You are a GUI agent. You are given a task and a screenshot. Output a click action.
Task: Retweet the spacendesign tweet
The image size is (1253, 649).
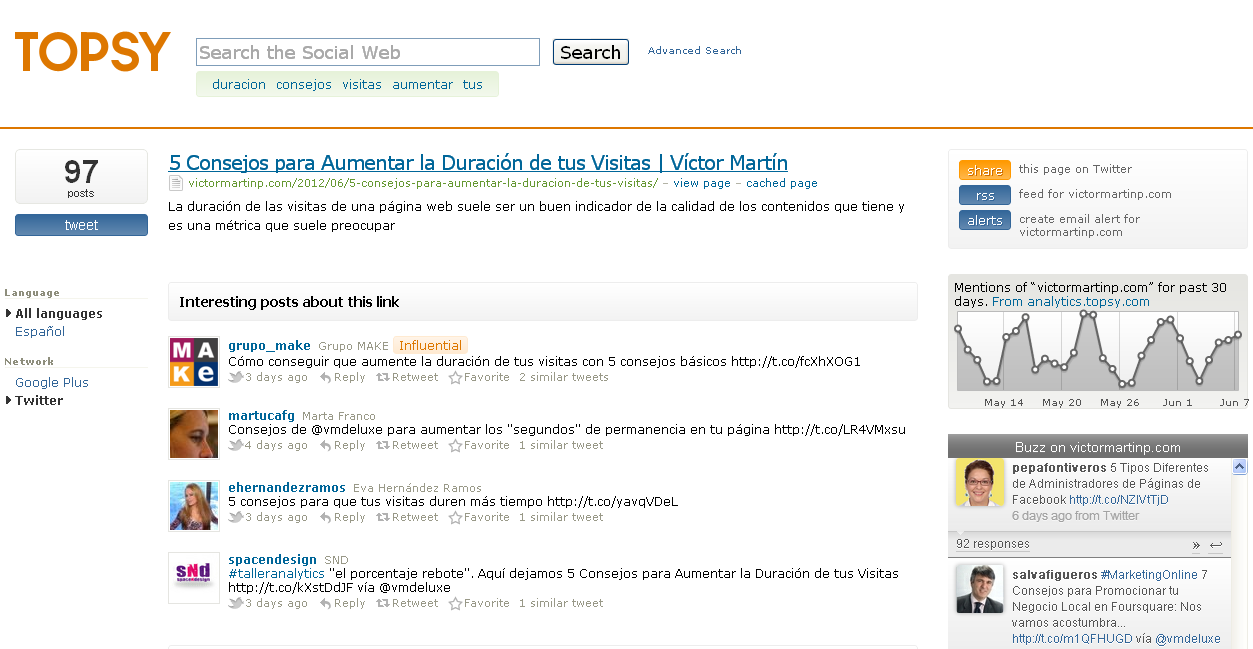(407, 604)
